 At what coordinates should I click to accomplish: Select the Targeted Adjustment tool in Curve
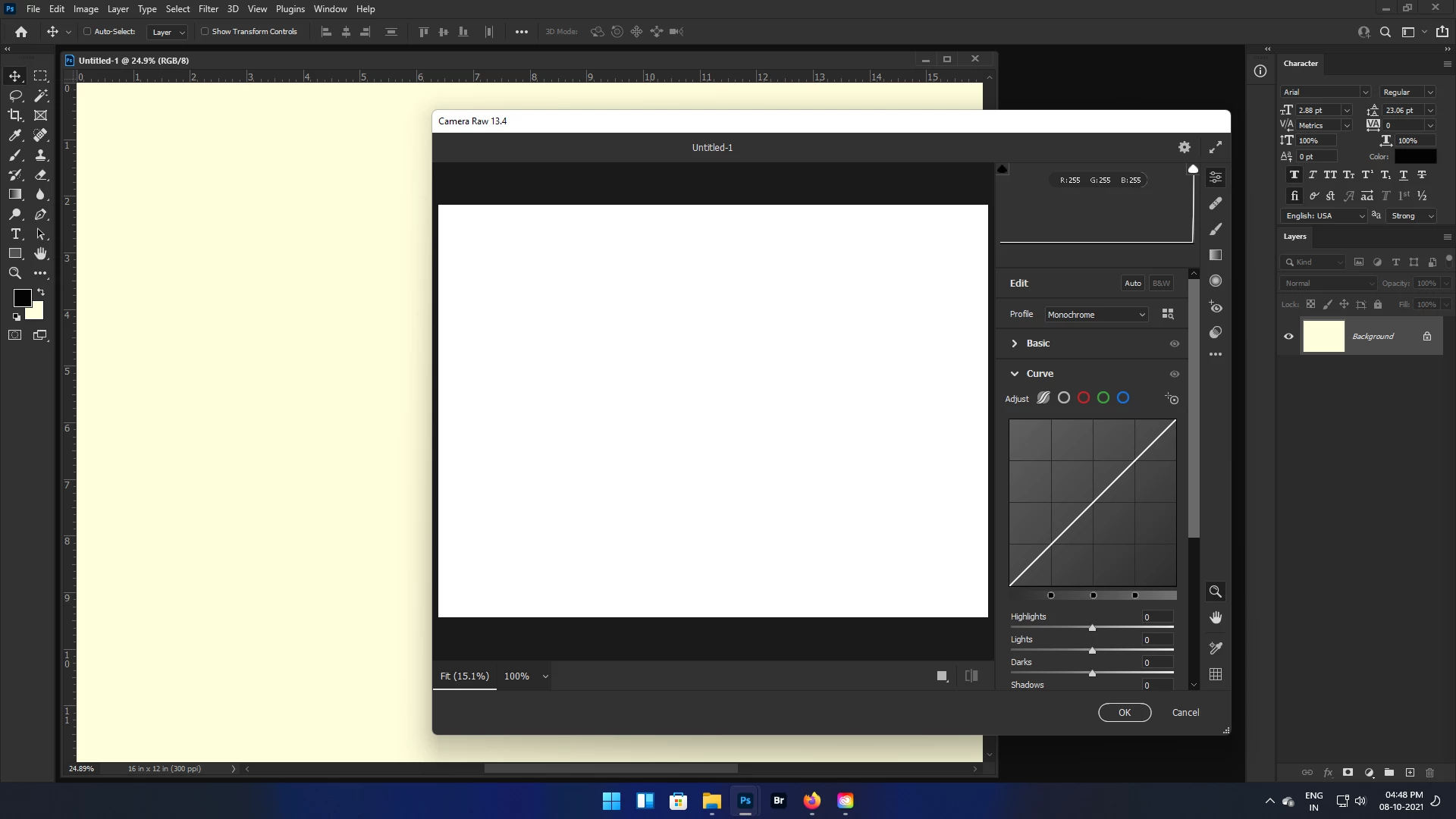point(1172,399)
